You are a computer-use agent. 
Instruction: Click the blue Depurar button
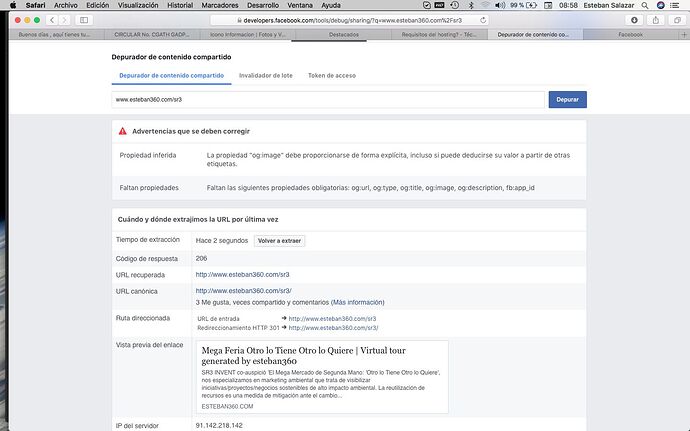point(568,99)
